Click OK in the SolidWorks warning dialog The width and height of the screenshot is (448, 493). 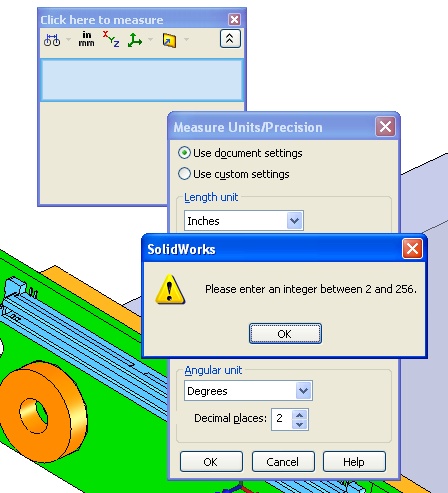click(x=285, y=333)
